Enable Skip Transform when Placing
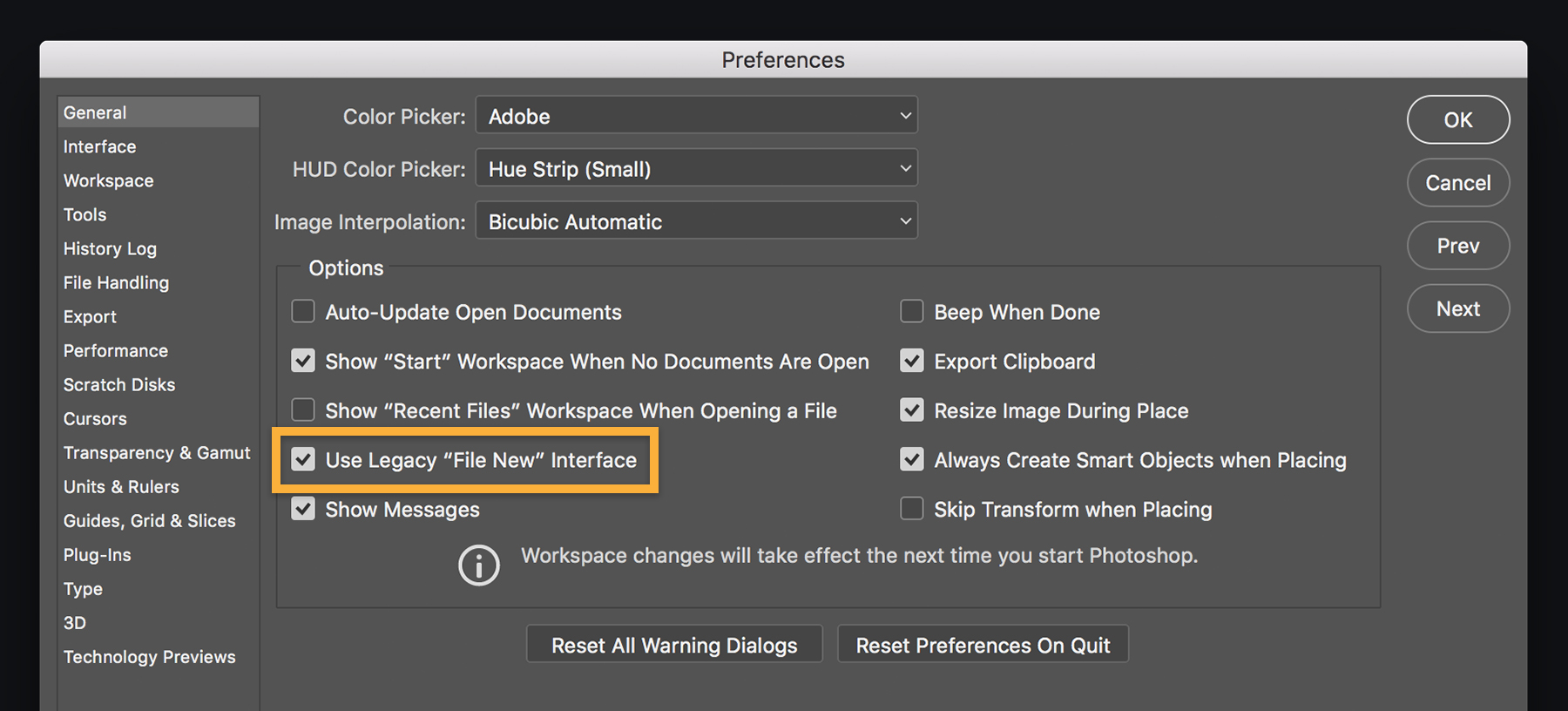1568x711 pixels. (x=911, y=509)
